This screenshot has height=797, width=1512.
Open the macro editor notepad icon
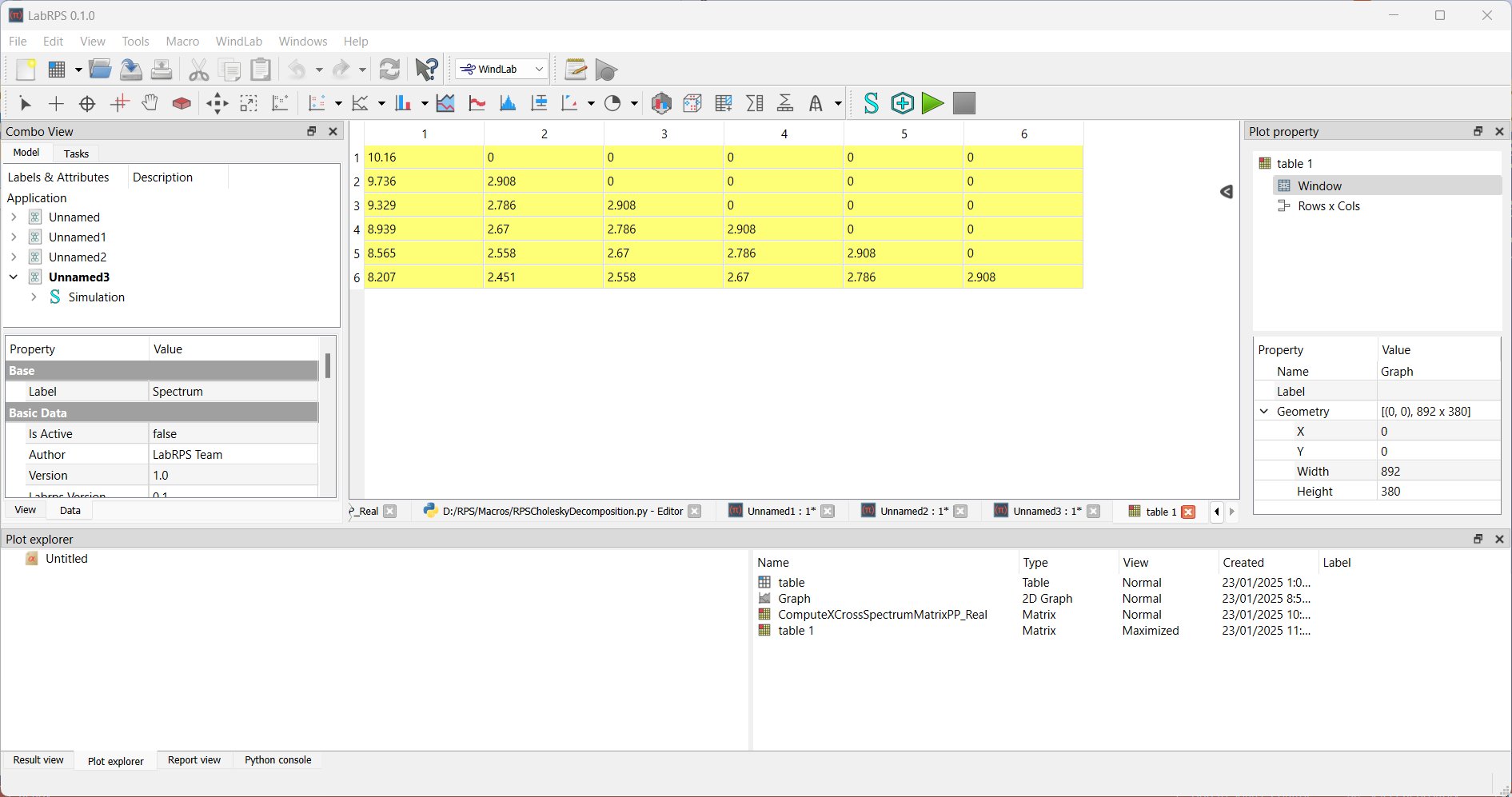[575, 70]
